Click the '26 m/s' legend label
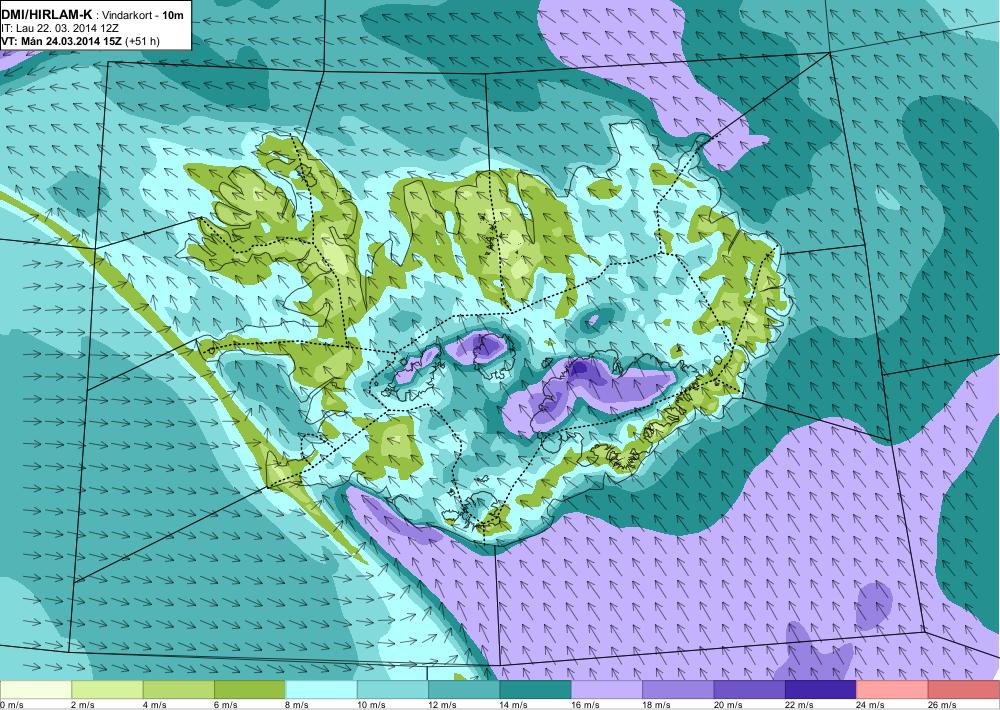This screenshot has width=1000, height=710. tap(943, 704)
